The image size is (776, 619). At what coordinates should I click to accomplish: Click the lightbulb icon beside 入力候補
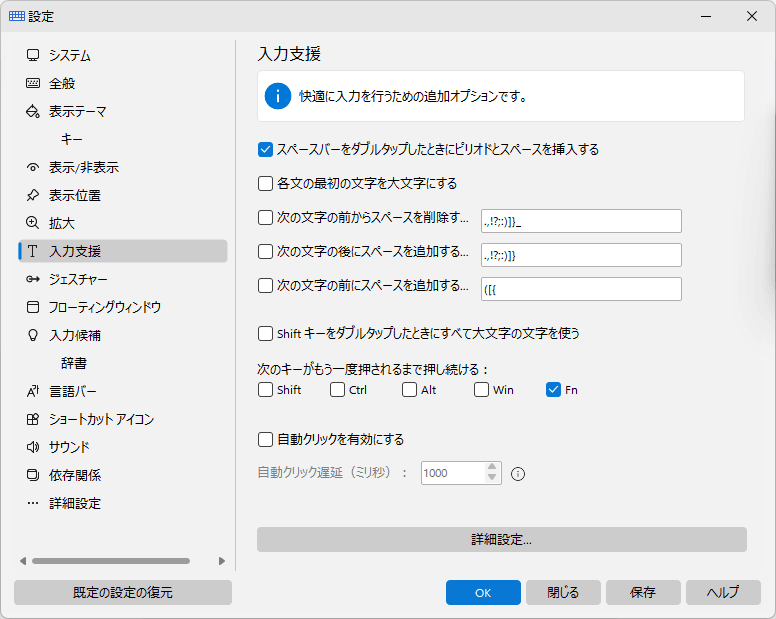pos(33,335)
